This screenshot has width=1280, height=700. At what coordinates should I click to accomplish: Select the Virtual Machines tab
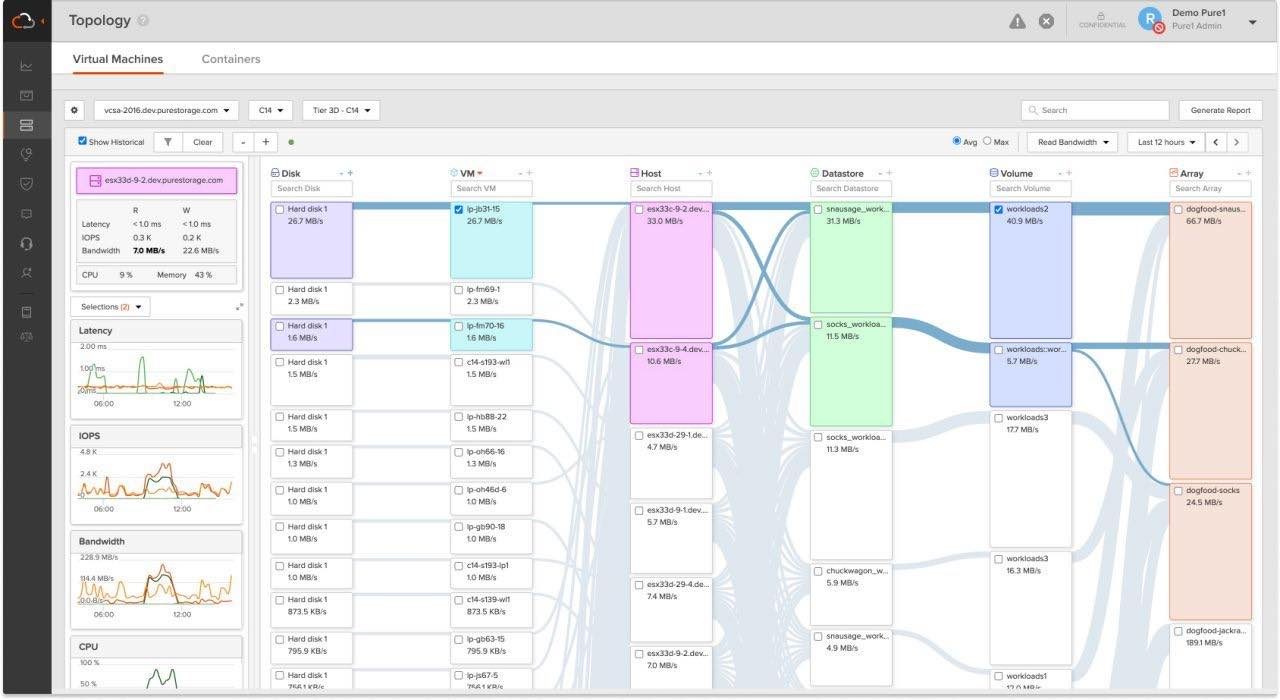[118, 59]
